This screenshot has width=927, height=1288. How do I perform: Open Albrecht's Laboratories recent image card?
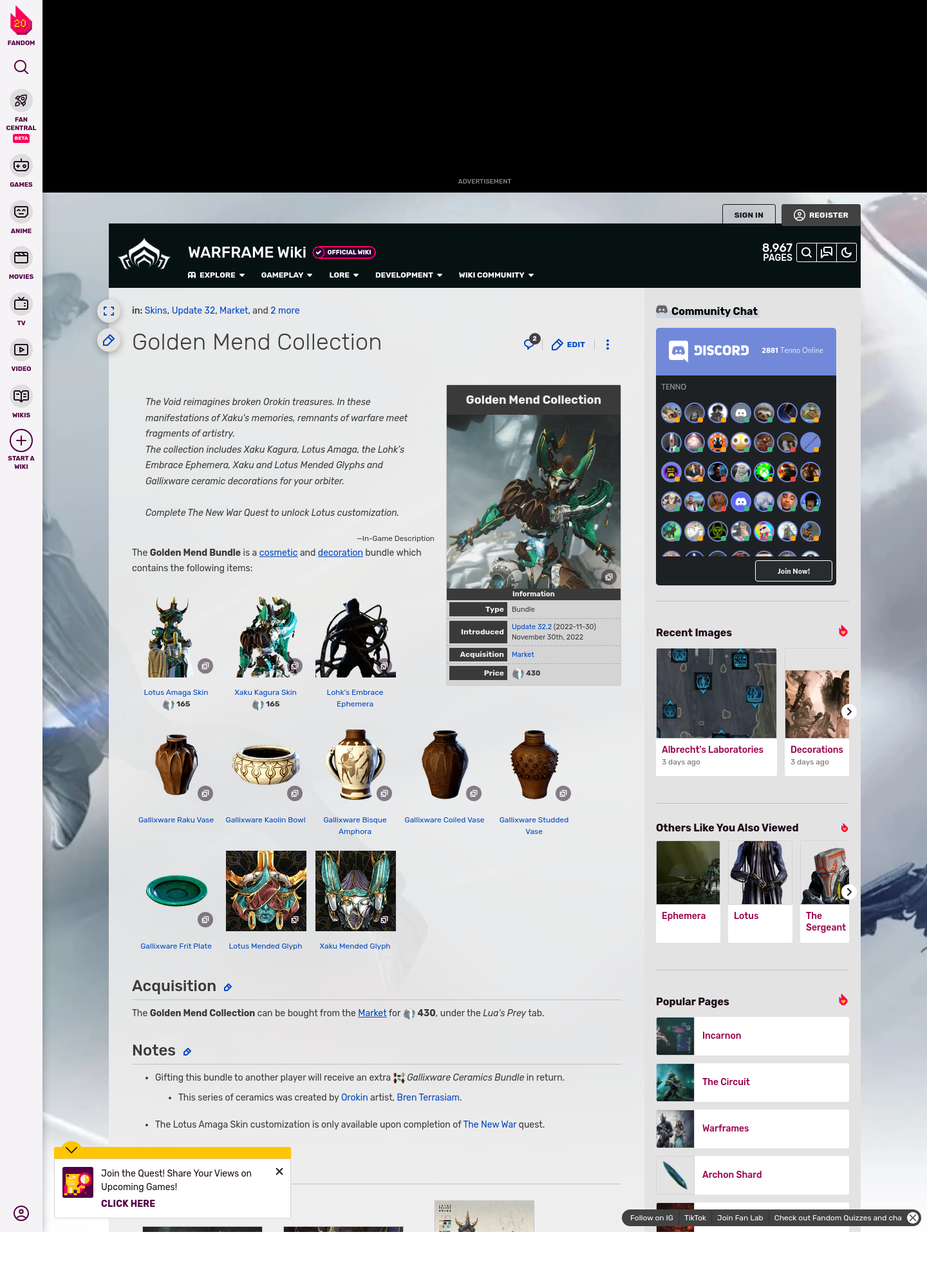716,712
